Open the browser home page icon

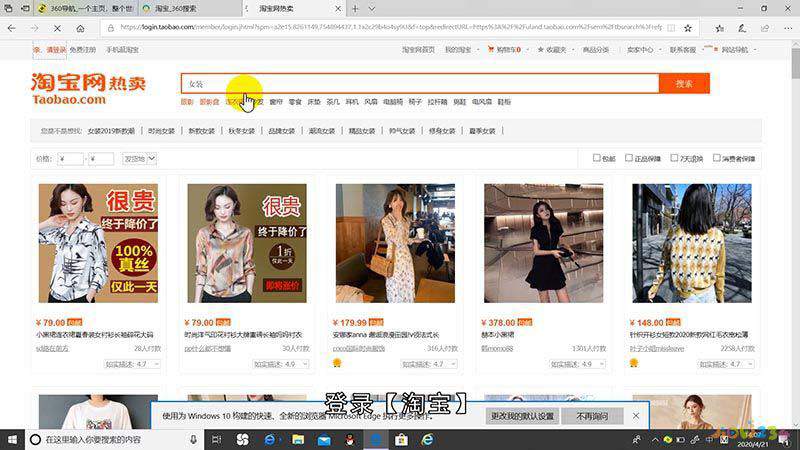80,29
